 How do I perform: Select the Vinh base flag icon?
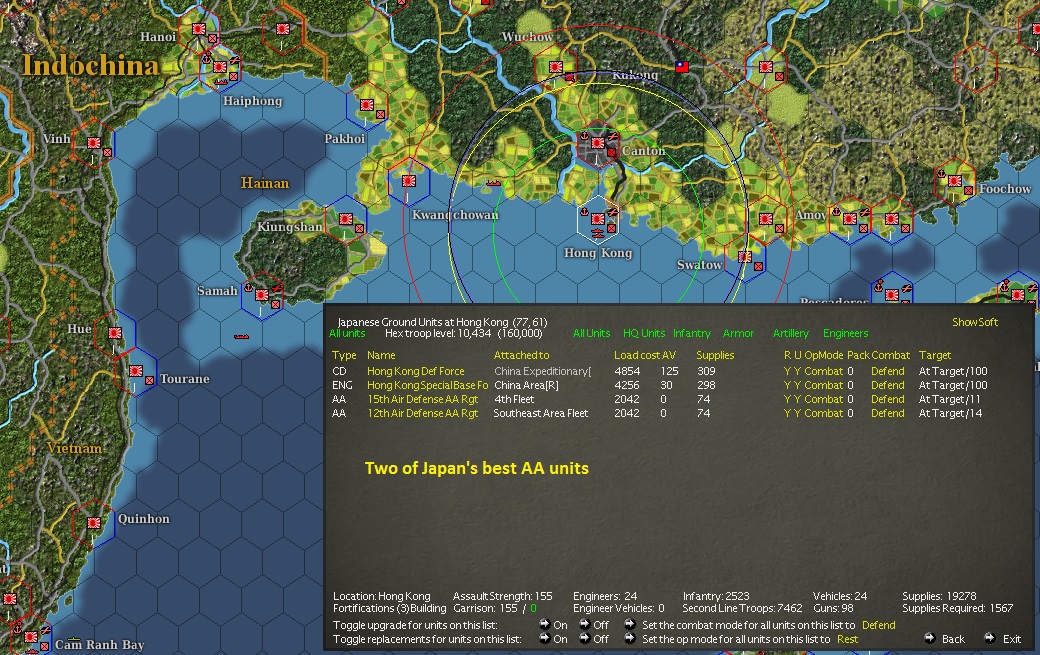click(94, 143)
